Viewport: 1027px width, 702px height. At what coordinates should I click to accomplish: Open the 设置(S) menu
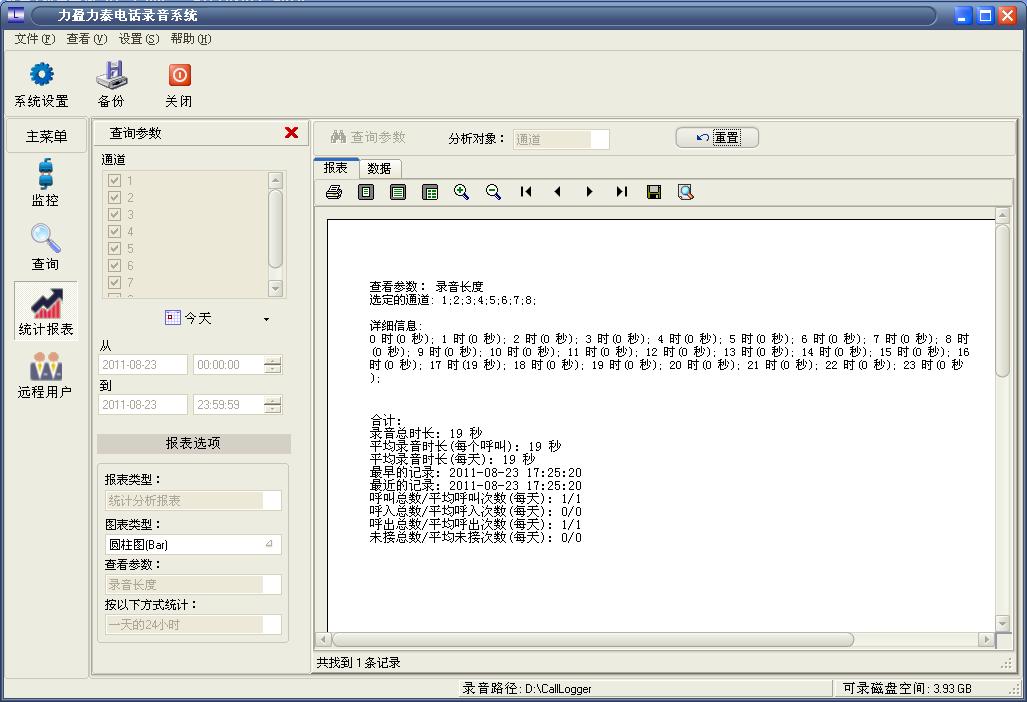click(x=138, y=39)
